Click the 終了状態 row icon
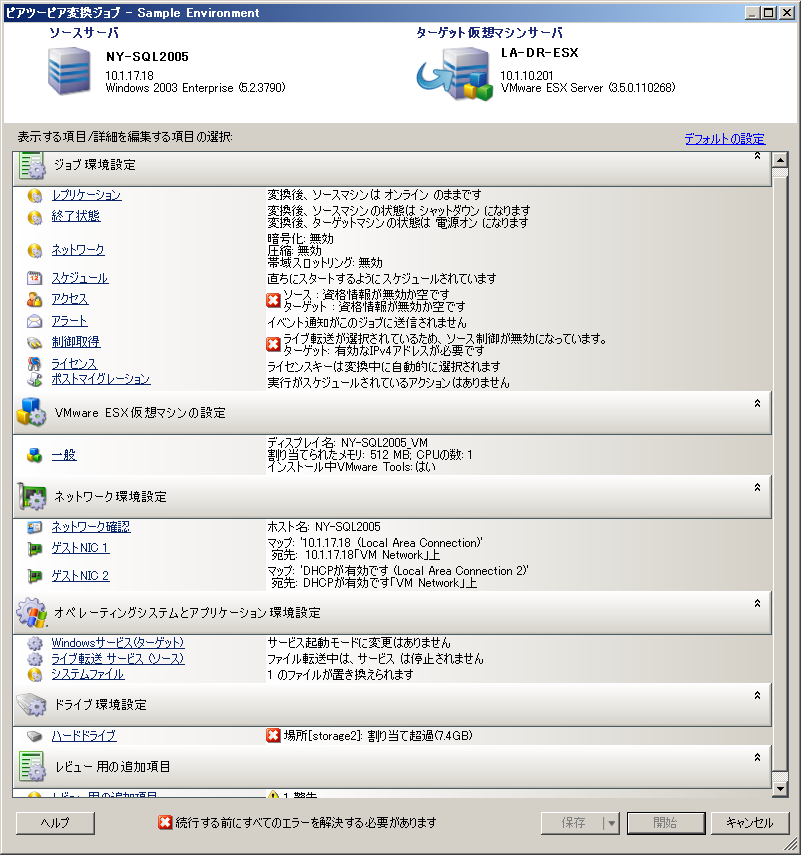Viewport: 801px width, 855px height. (34, 218)
